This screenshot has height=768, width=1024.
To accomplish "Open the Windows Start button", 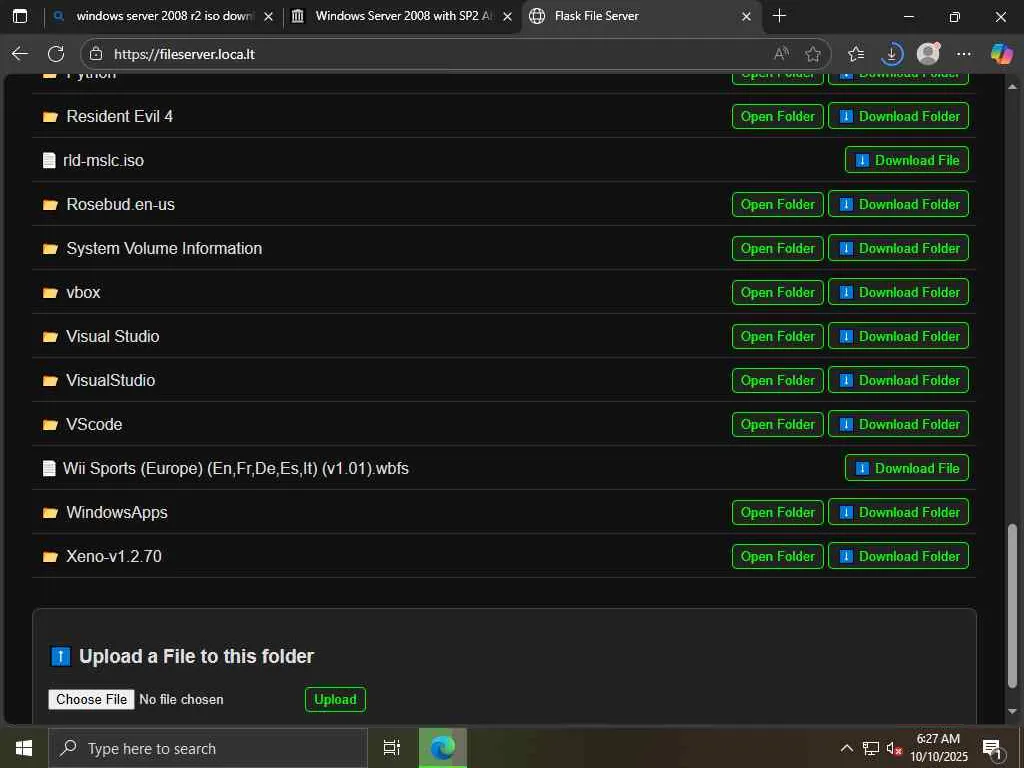I will click(x=24, y=748).
